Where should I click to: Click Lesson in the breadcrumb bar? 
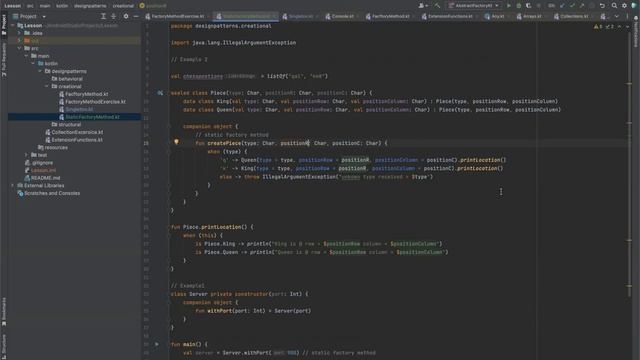[12, 6]
